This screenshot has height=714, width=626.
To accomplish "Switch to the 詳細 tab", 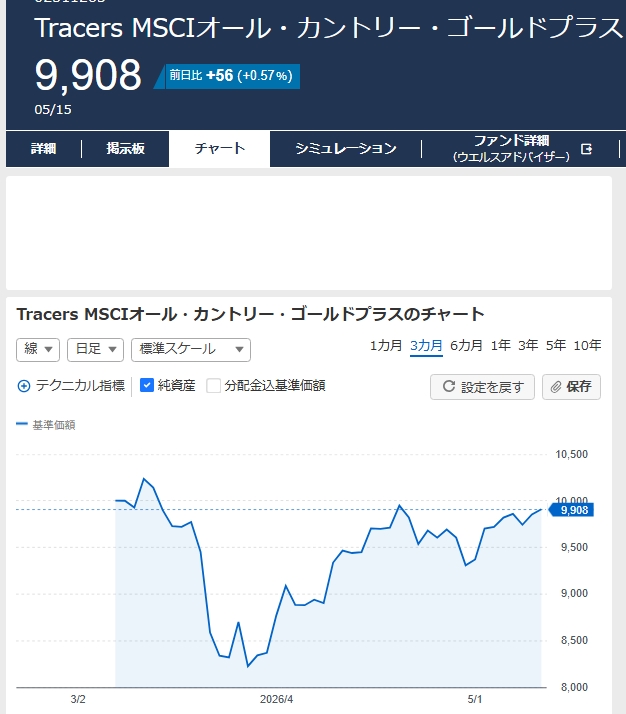I will pyautogui.click(x=43, y=148).
